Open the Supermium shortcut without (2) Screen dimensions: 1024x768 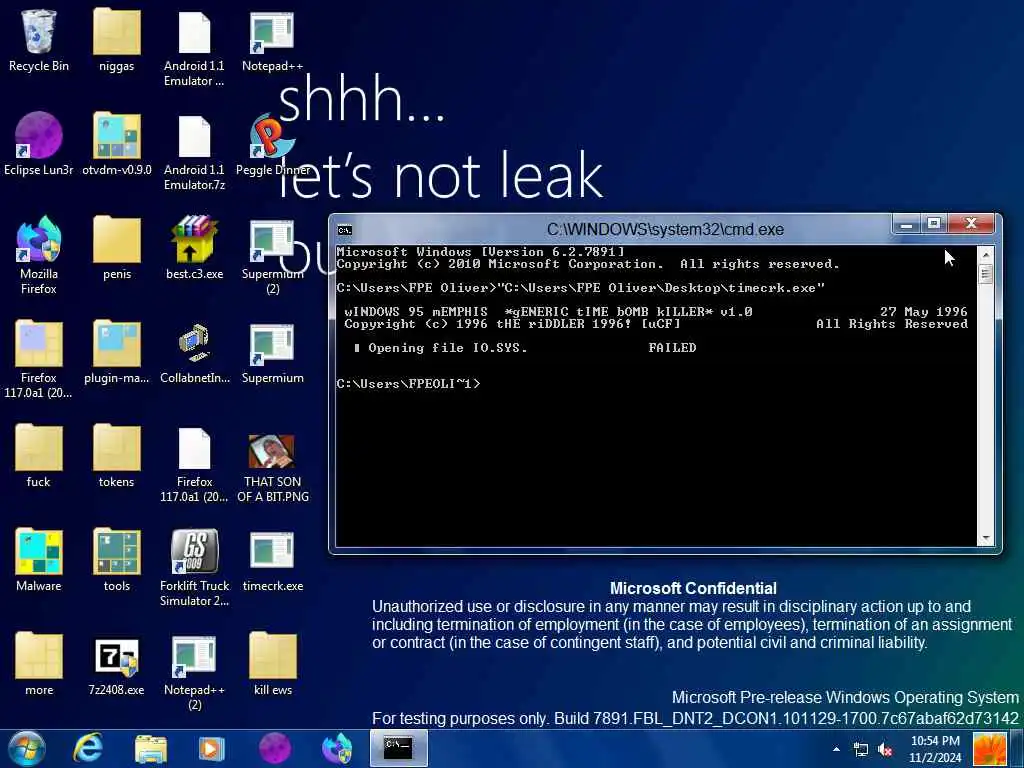pos(272,352)
